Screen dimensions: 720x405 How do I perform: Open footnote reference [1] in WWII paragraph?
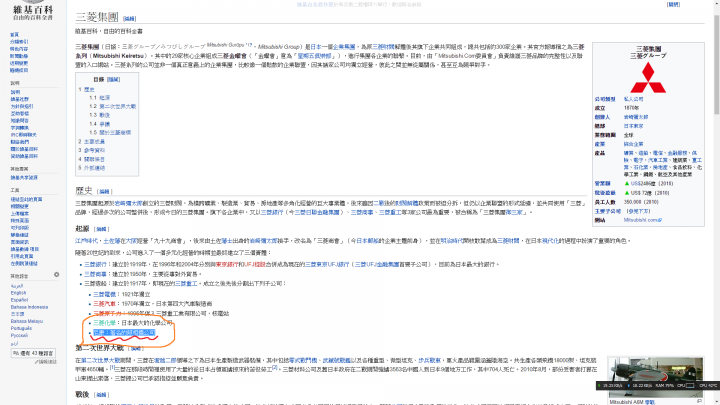(x=112, y=367)
